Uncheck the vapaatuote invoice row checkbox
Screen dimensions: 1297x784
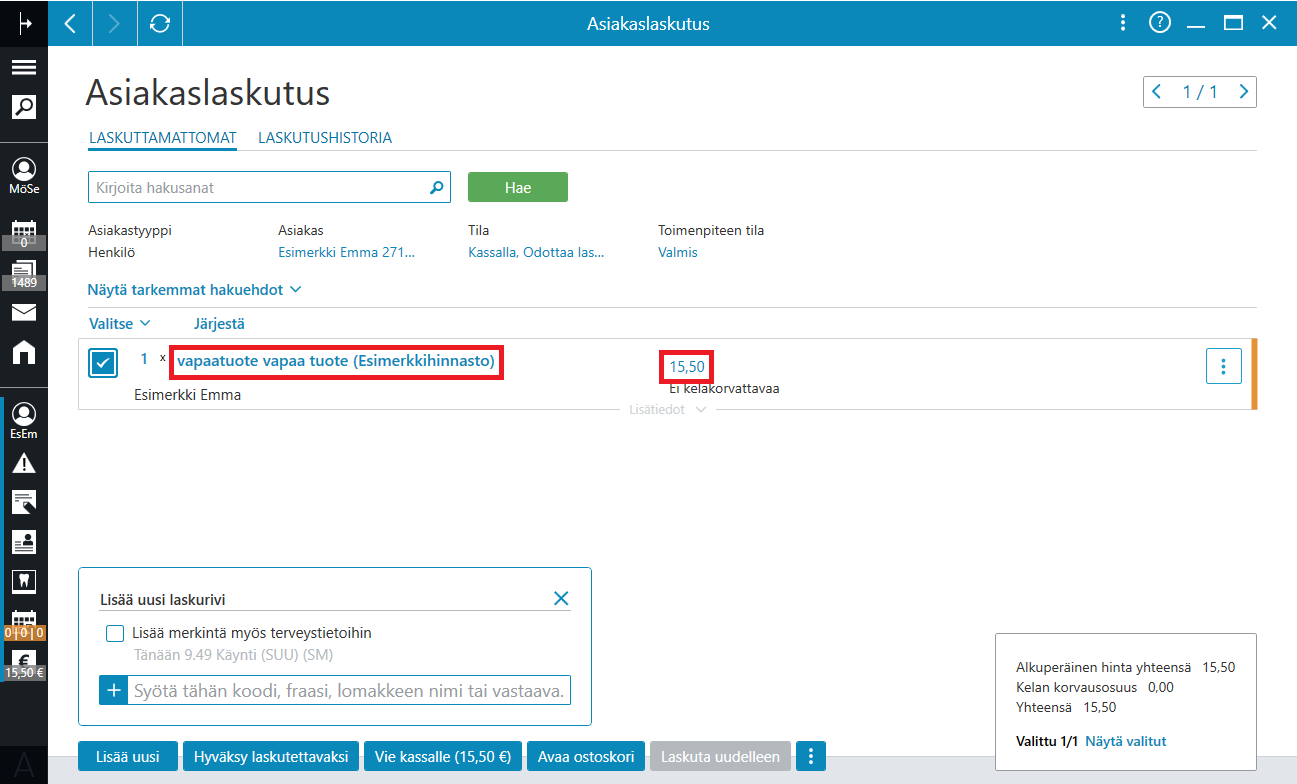(x=103, y=363)
